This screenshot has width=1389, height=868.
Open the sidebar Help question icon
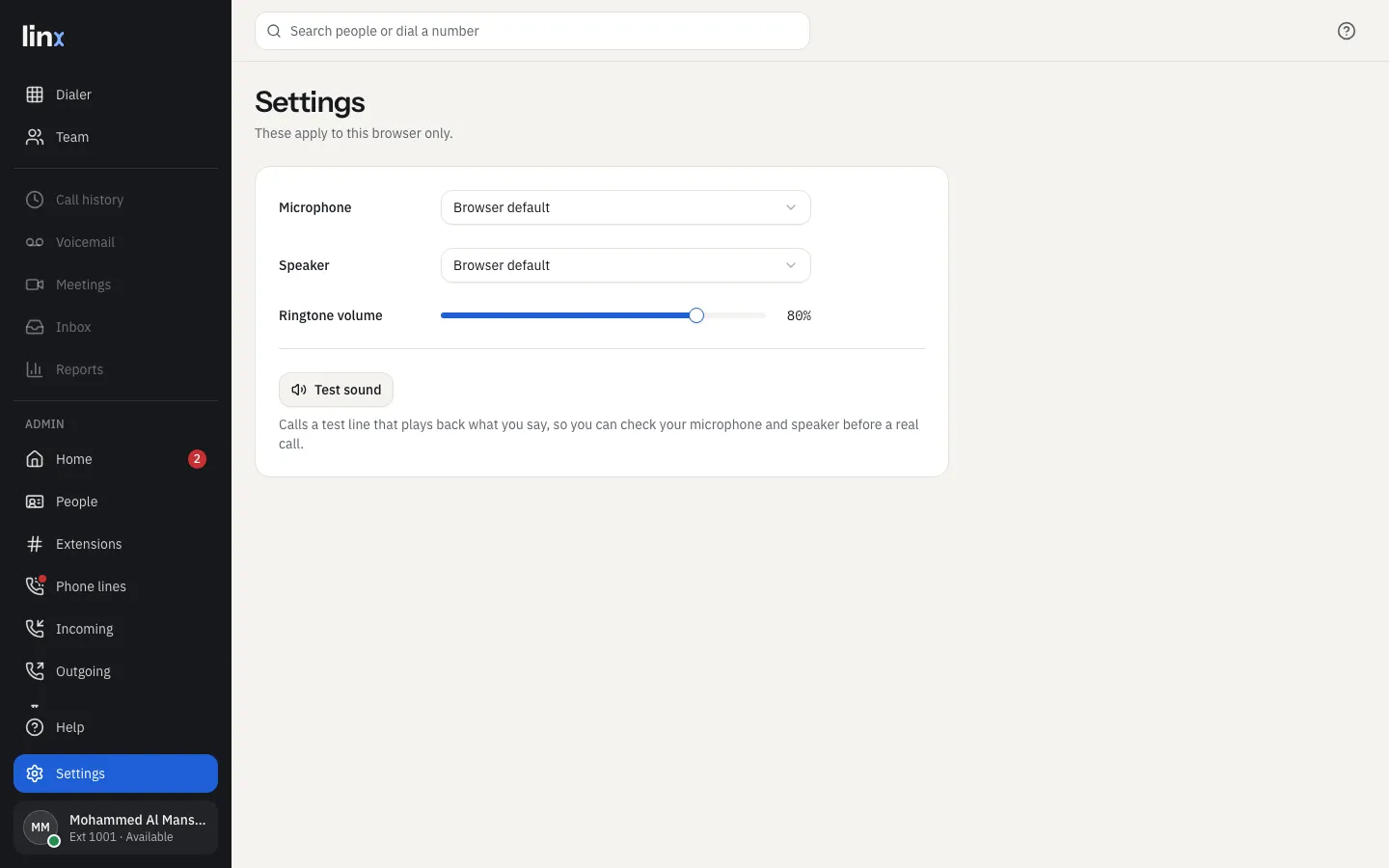35,727
